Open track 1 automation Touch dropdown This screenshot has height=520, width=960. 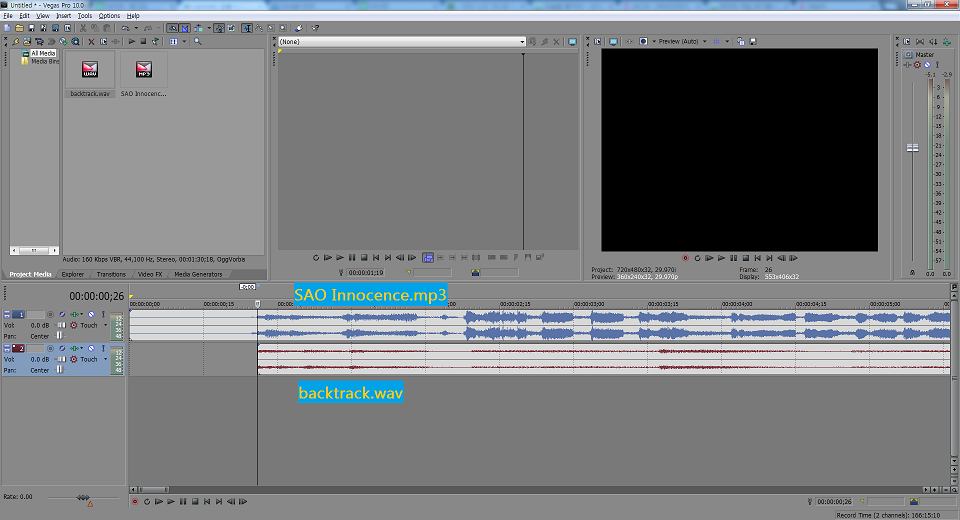coord(105,325)
